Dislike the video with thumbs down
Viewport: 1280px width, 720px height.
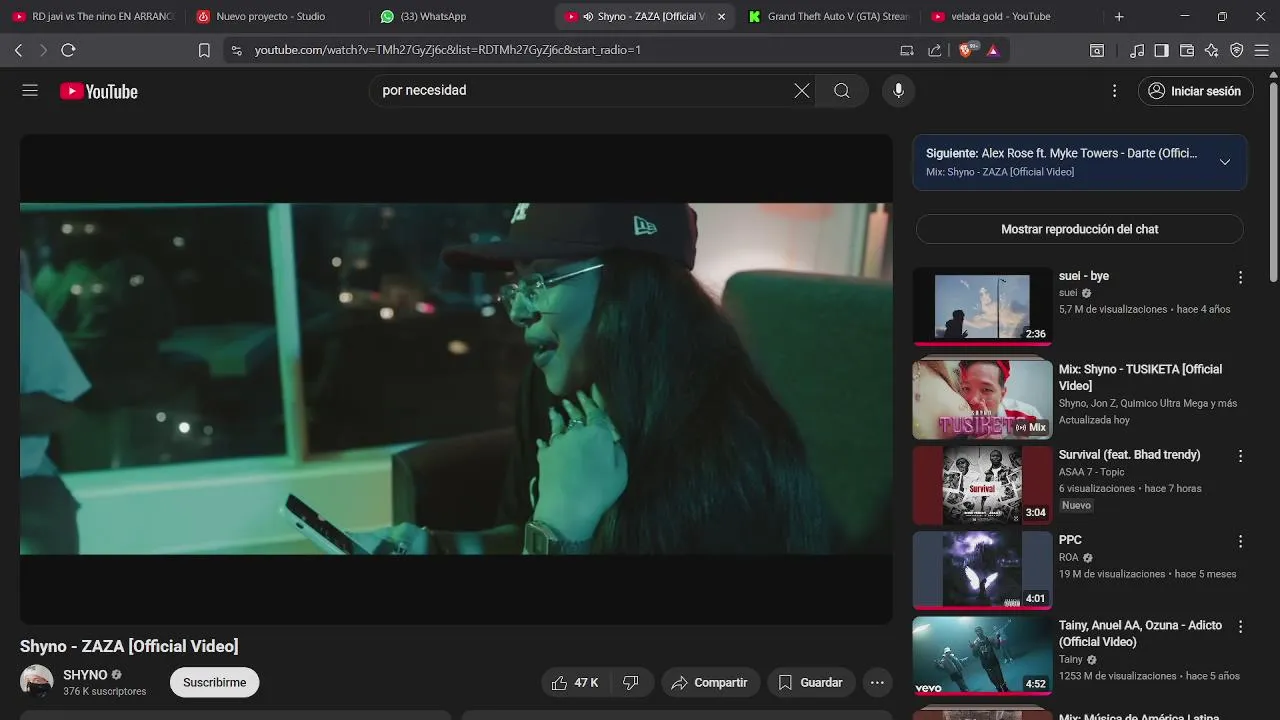(x=631, y=683)
